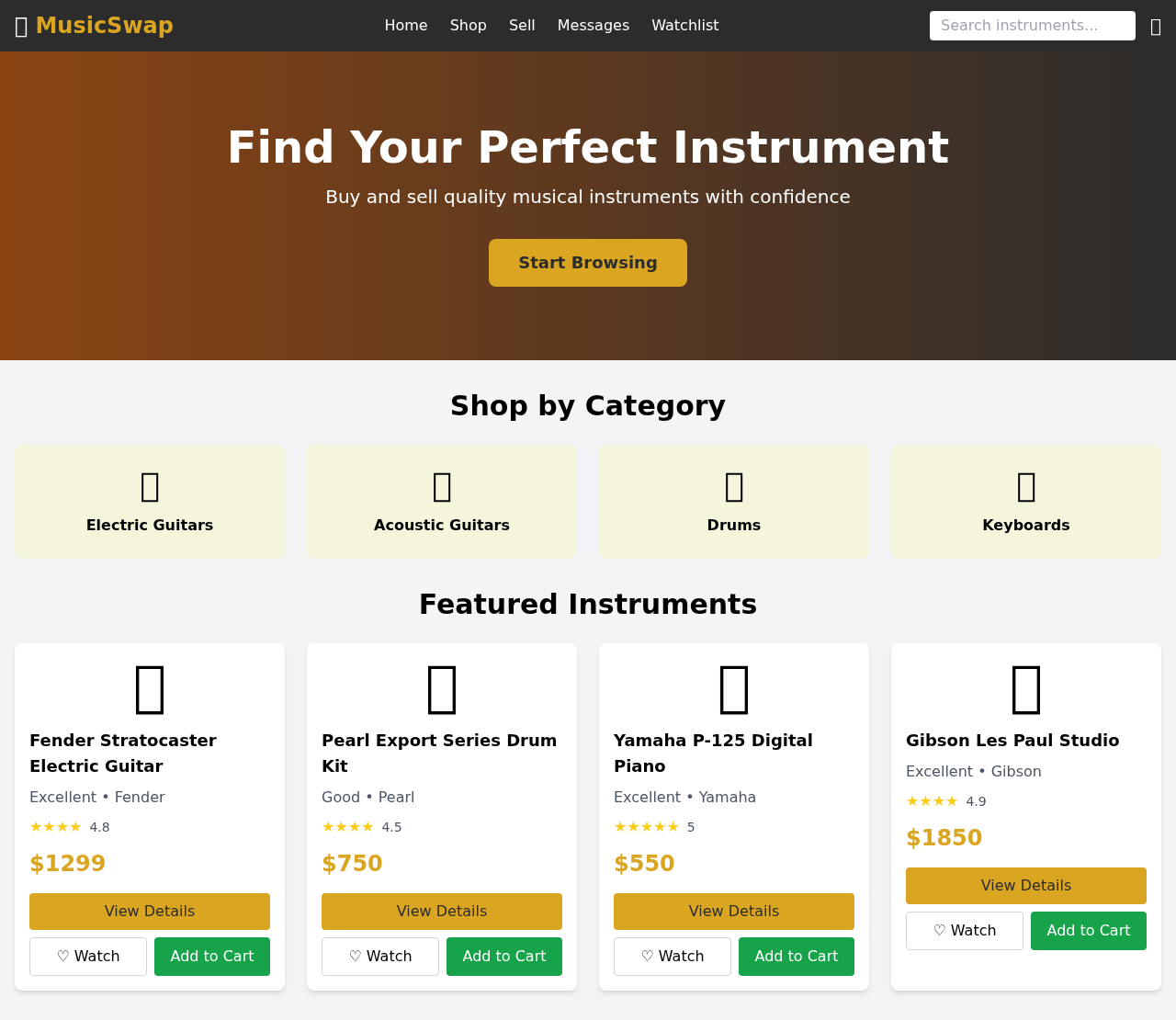Open the cart icon in the header
1176x1020 pixels.
click(1157, 25)
